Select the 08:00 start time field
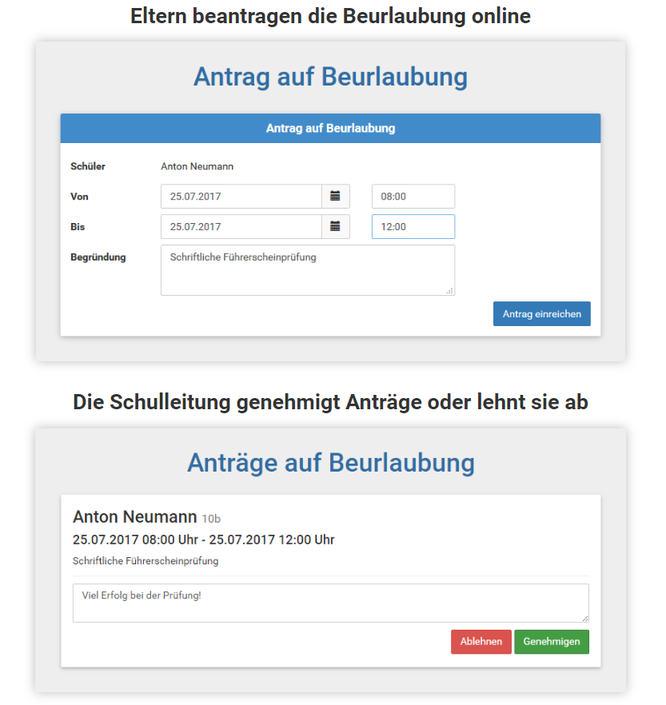This screenshot has height=705, width=666. pos(413,197)
